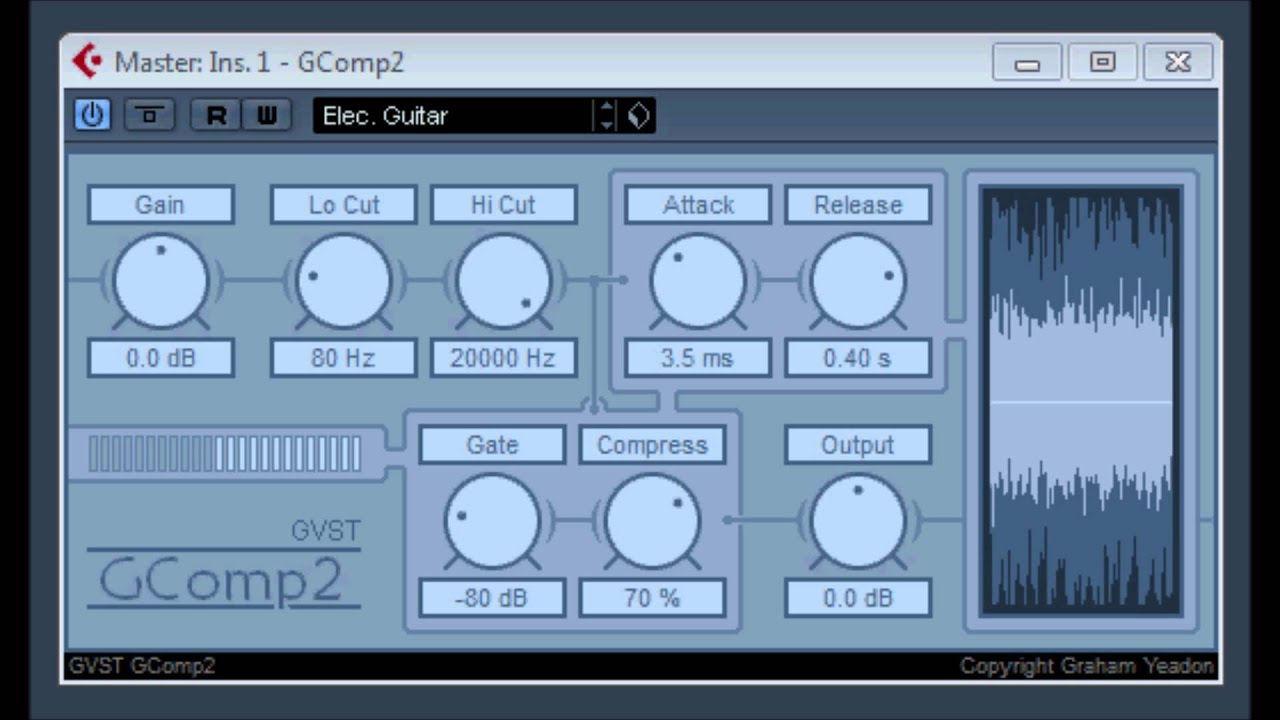Click the Copyright Graham Yeadon text
This screenshot has height=720, width=1280.
pyautogui.click(x=1087, y=666)
